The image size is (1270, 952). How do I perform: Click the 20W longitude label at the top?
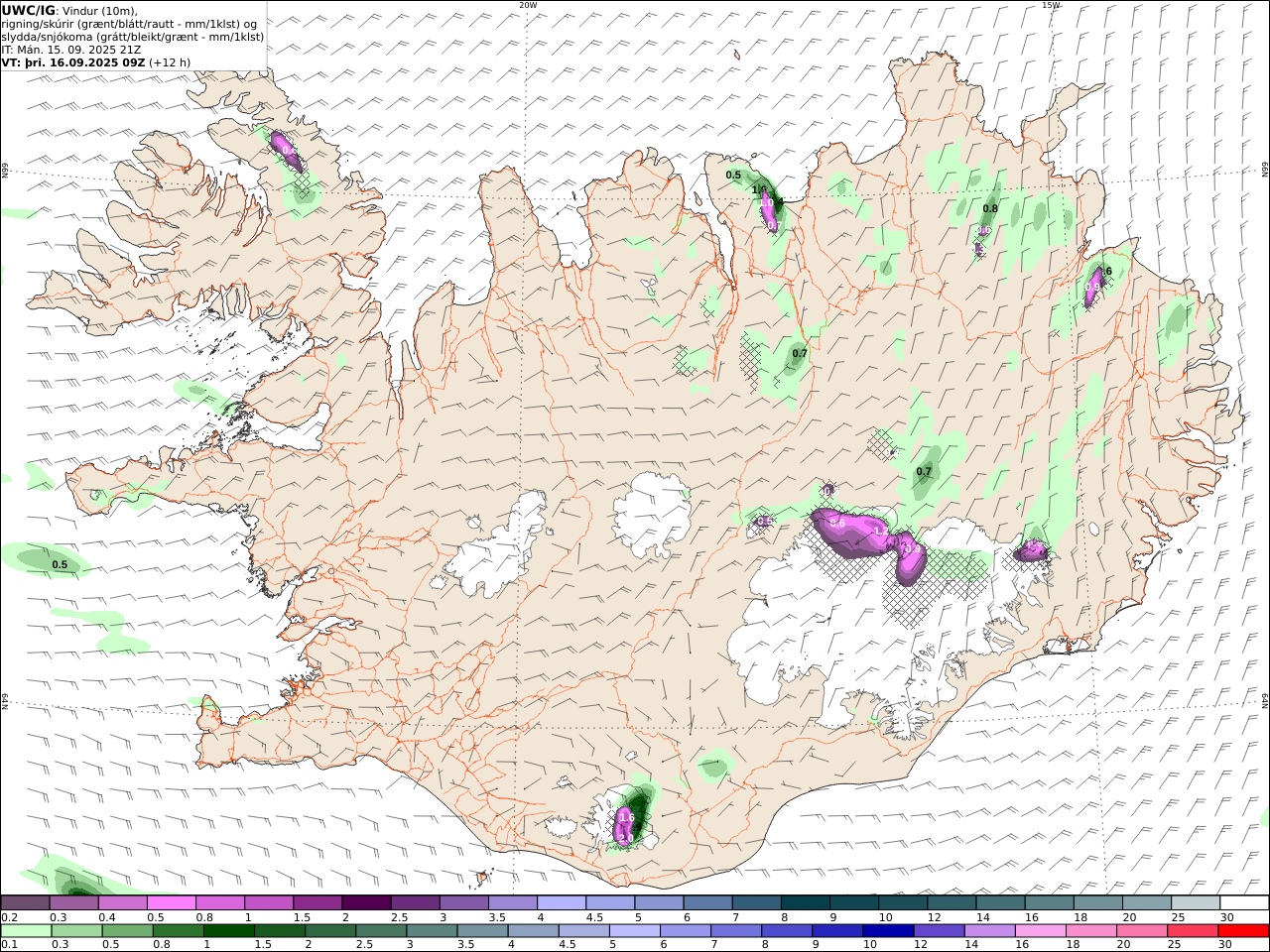(528, 5)
